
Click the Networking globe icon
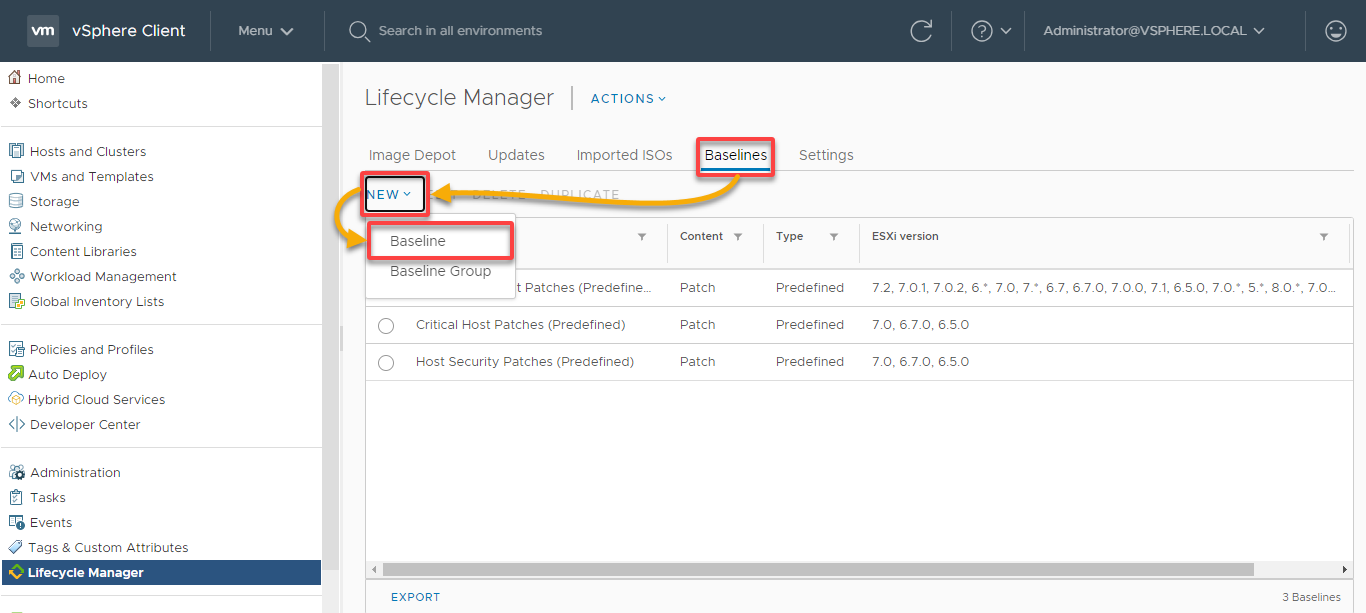point(16,226)
